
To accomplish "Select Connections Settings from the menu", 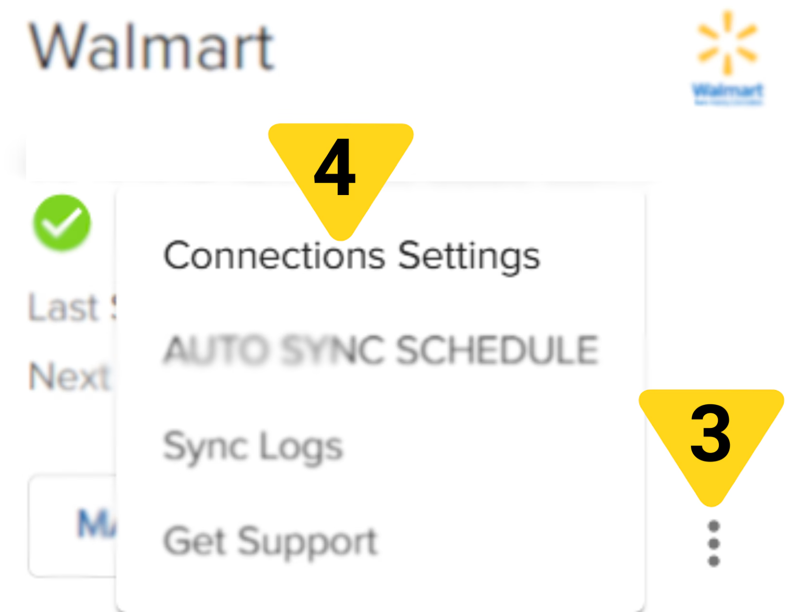I will pyautogui.click(x=352, y=254).
